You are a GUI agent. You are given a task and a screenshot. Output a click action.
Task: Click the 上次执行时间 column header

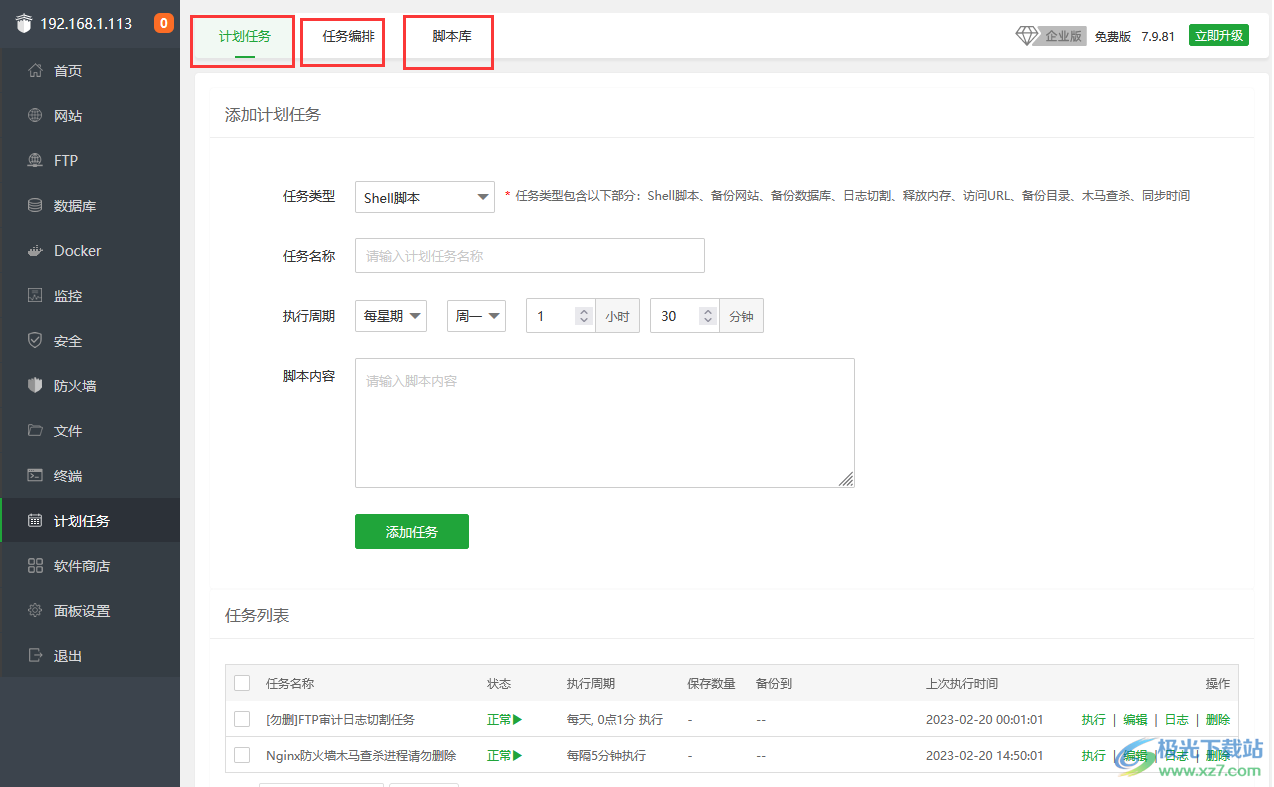coord(962,684)
